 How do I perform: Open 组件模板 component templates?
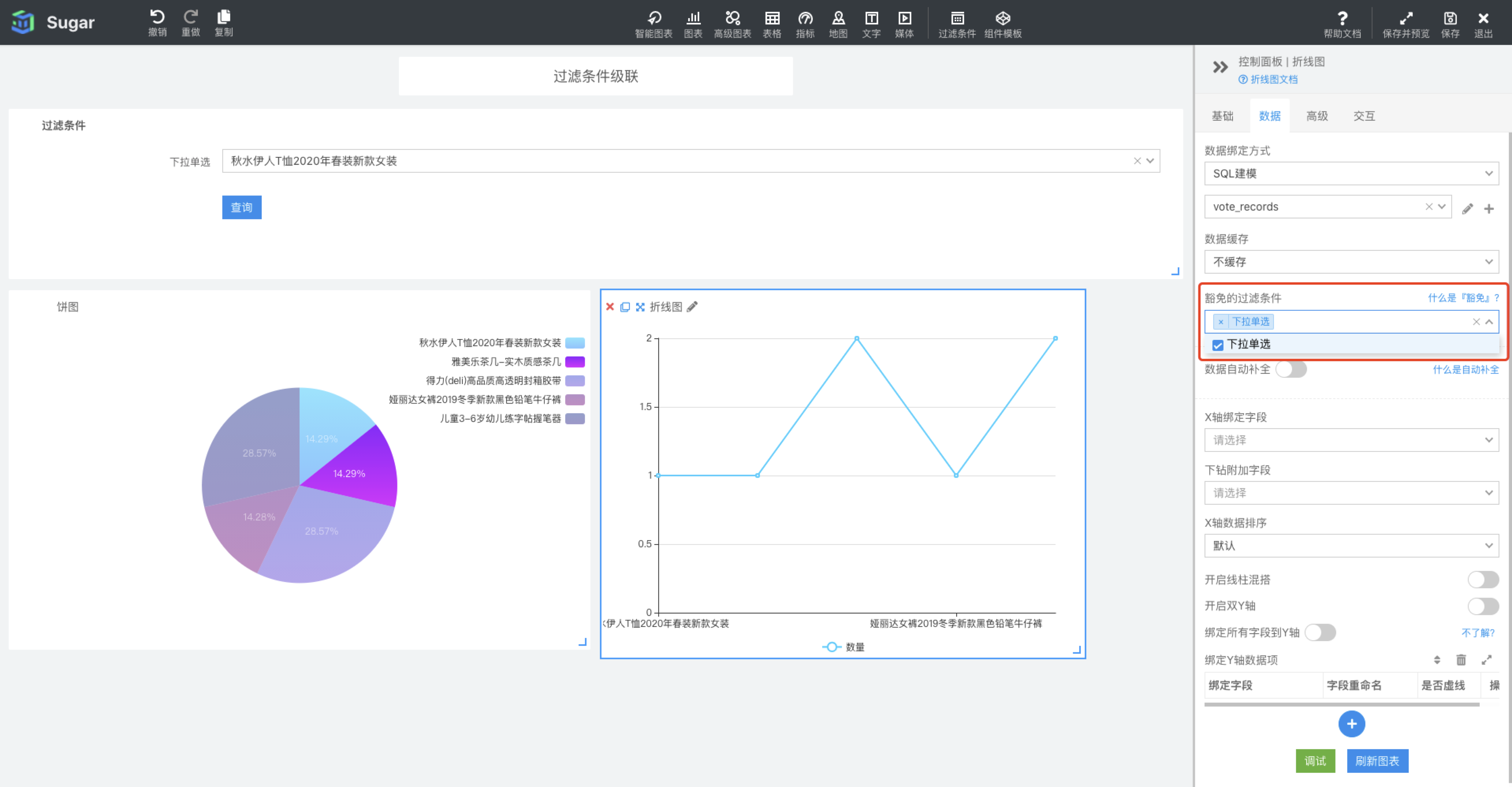[1003, 25]
